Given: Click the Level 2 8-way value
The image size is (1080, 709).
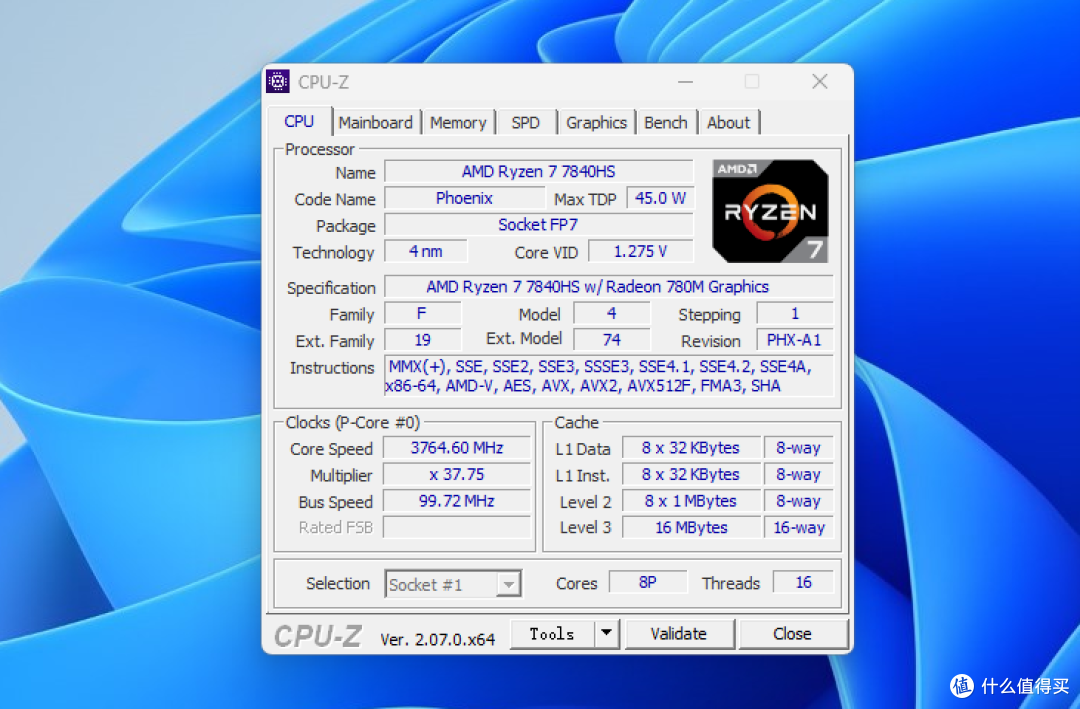Looking at the screenshot, I should [x=798, y=501].
